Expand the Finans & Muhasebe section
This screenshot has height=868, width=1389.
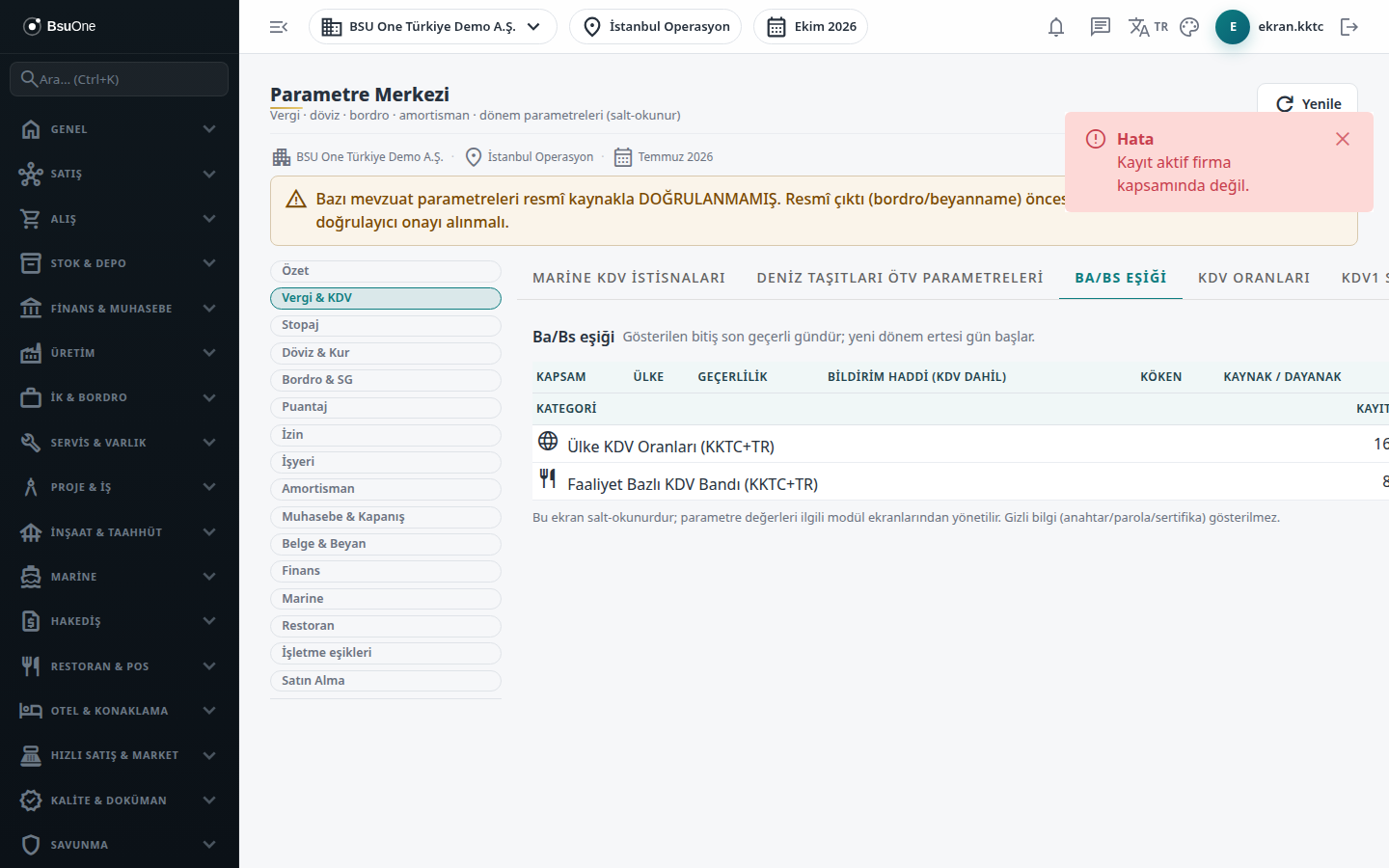(120, 309)
